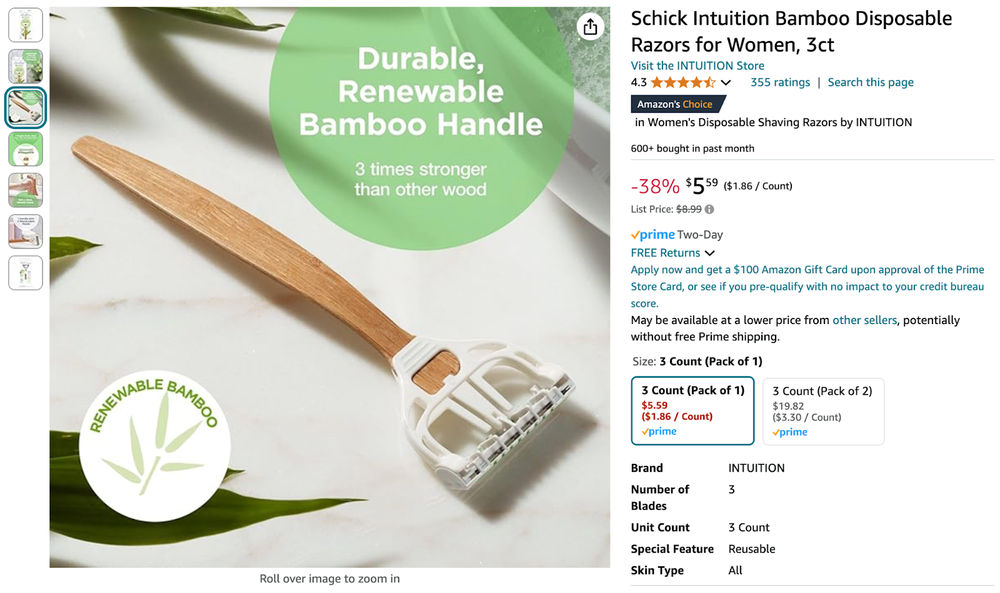Click the Prime badge in 3 Count Pack of 1 box

660,431
